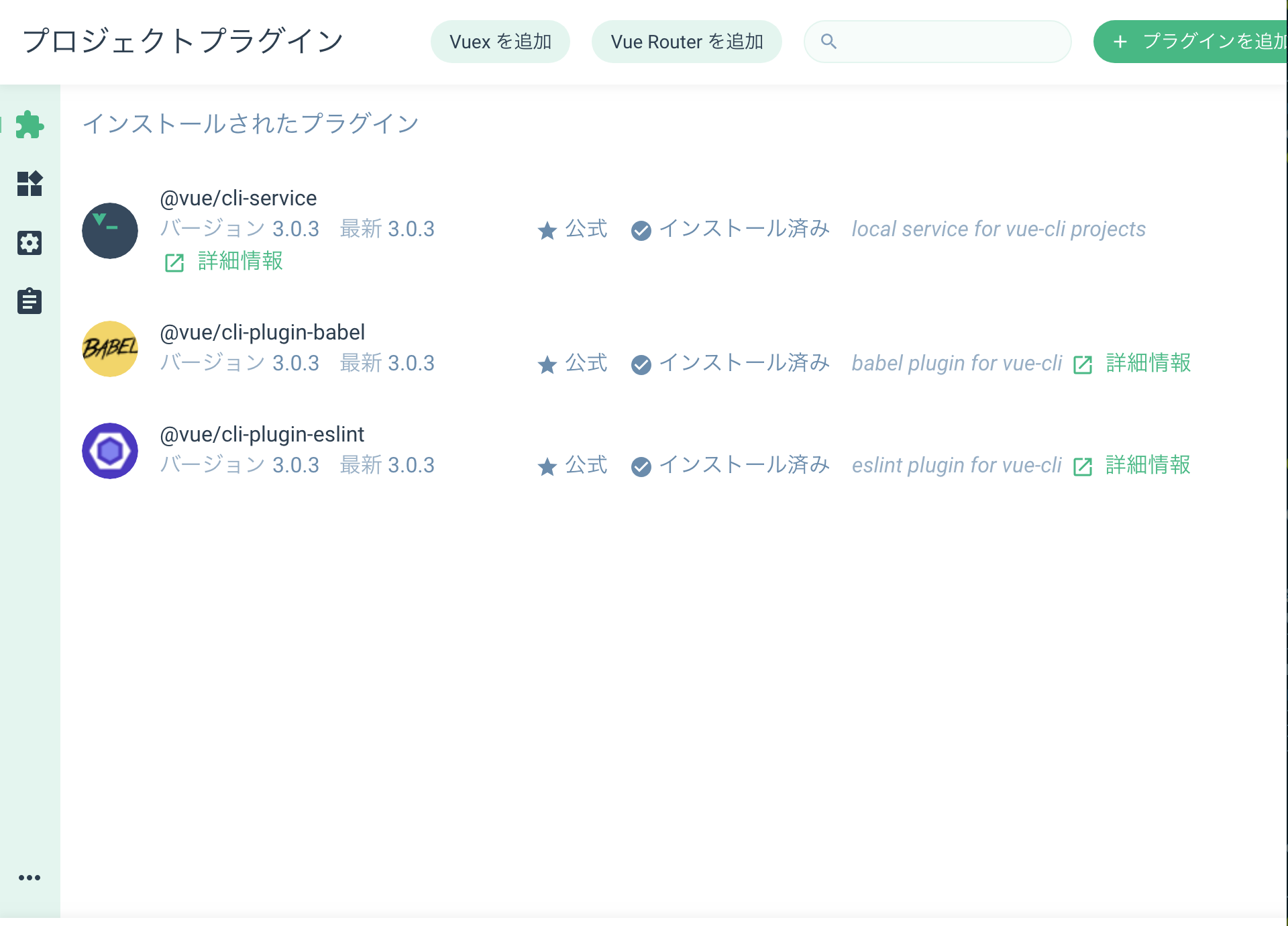Click external-link icon in eslint row

[x=1083, y=466]
